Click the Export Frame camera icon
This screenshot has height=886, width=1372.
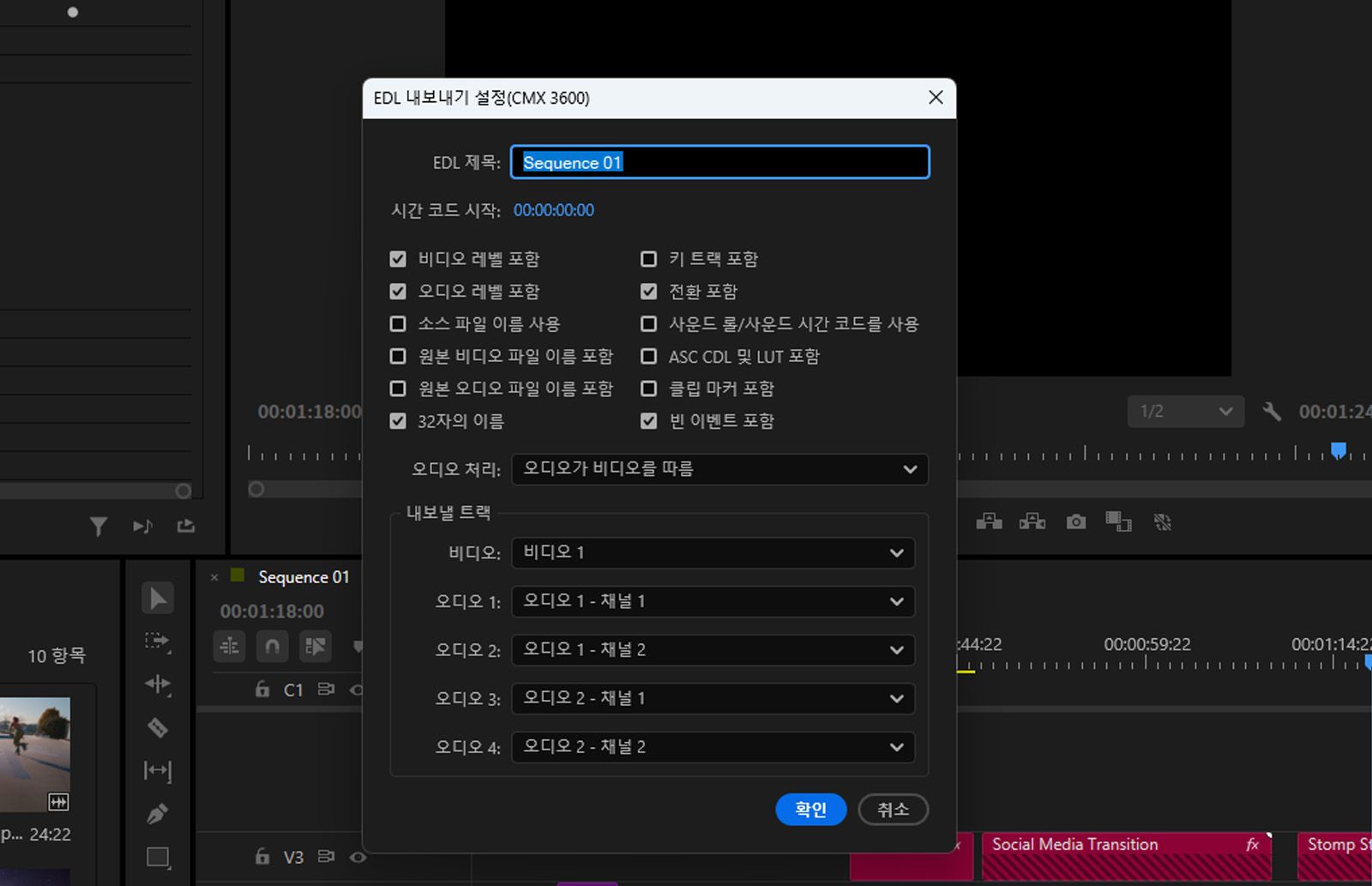(x=1075, y=521)
